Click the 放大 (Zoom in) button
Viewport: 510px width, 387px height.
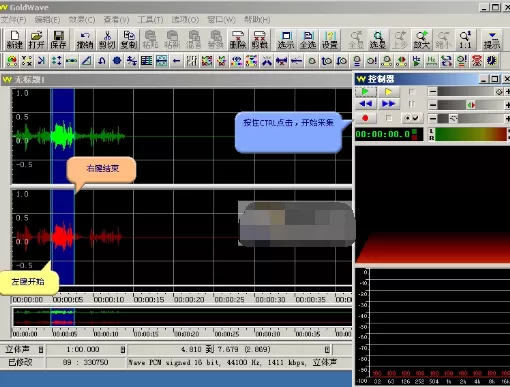[422, 40]
